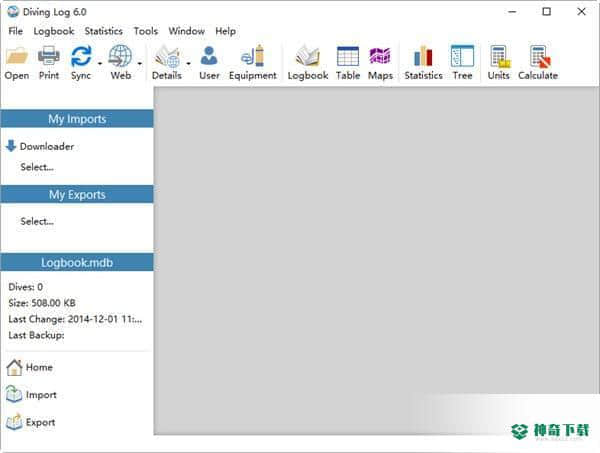
Task: Select the 'Last Backup:' text
Action: [x=36, y=335]
